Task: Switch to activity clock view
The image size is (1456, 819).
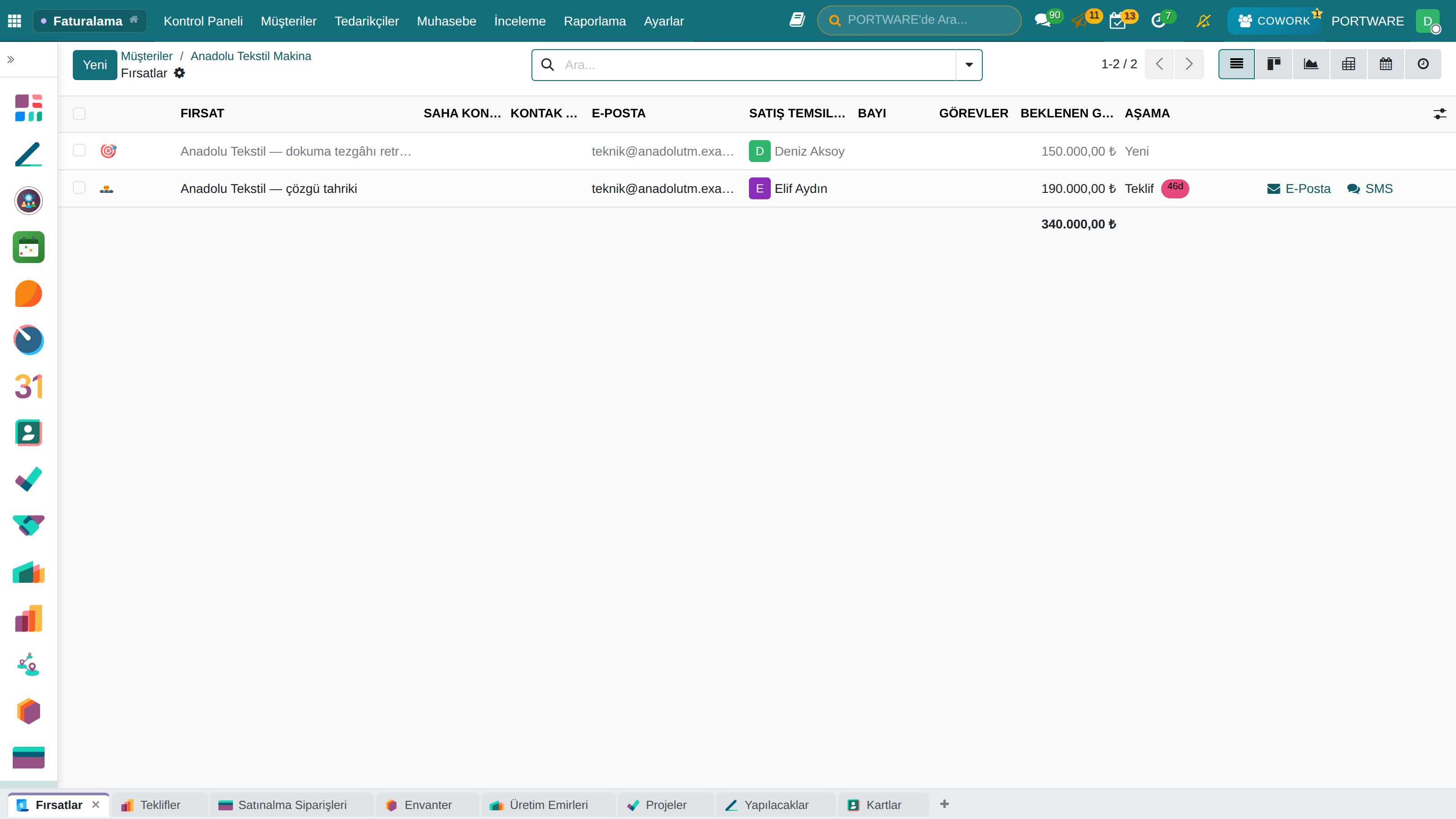Action: 1423,64
